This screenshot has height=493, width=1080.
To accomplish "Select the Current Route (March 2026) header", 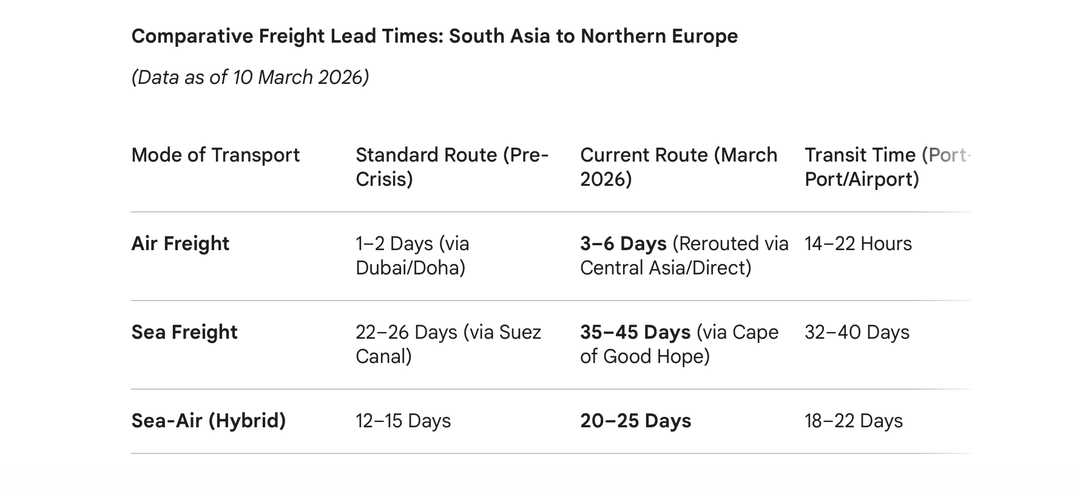I will [678, 167].
